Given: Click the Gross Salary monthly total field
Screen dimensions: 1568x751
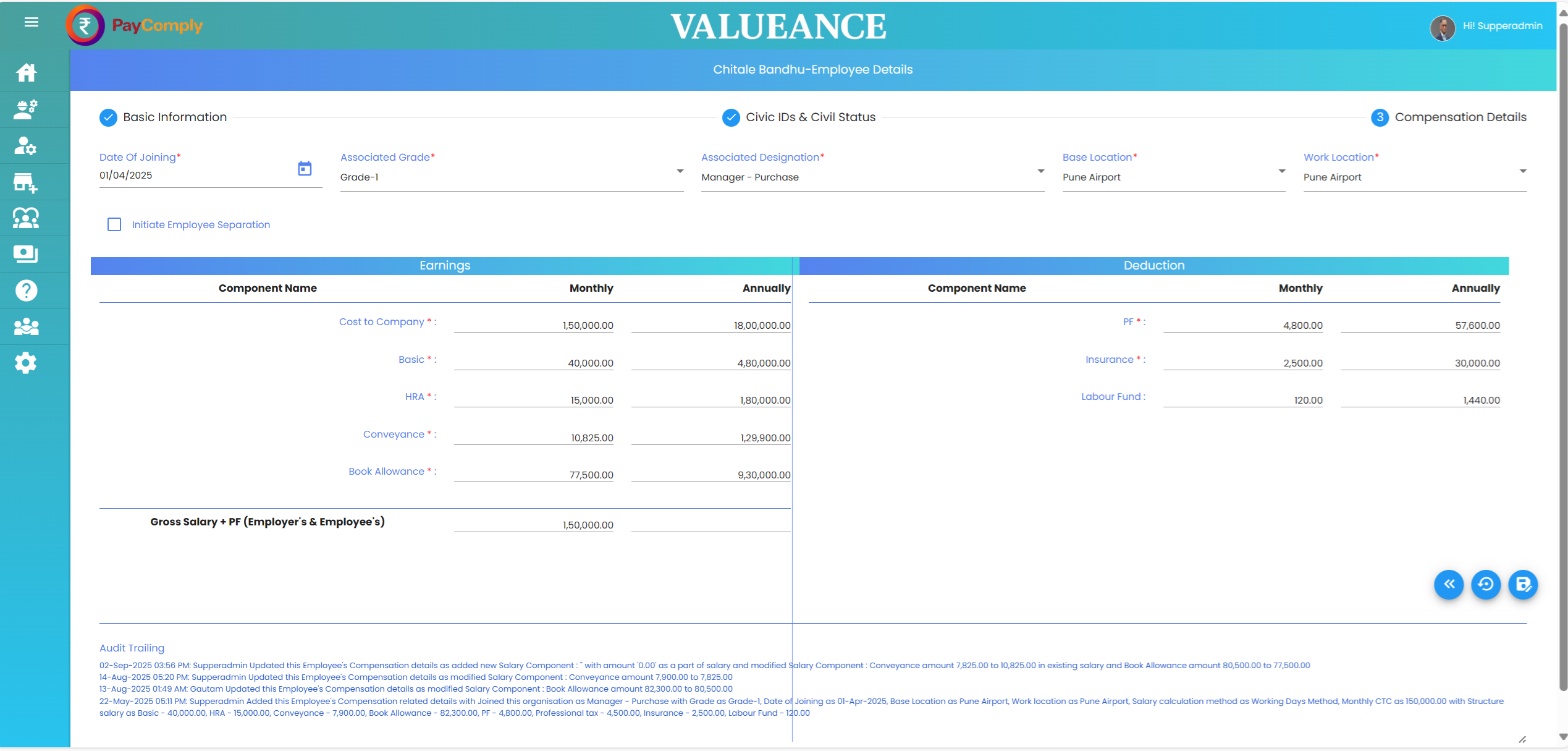Looking at the screenshot, I should [534, 525].
